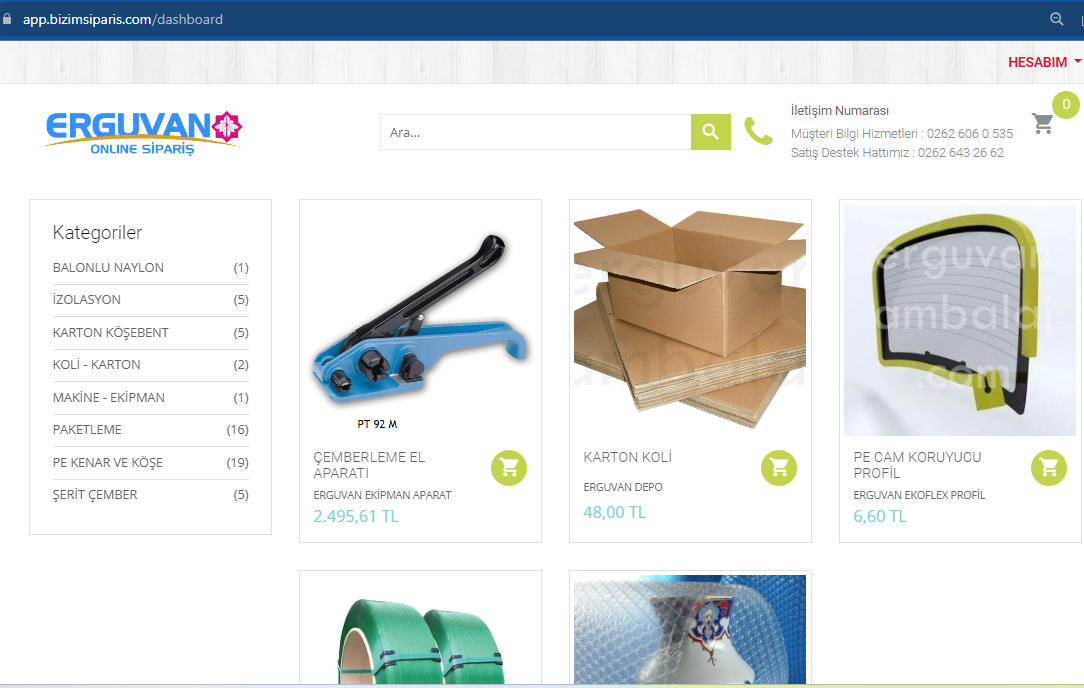Open the shopping cart icon
The height and width of the screenshot is (688, 1084).
point(1043,124)
